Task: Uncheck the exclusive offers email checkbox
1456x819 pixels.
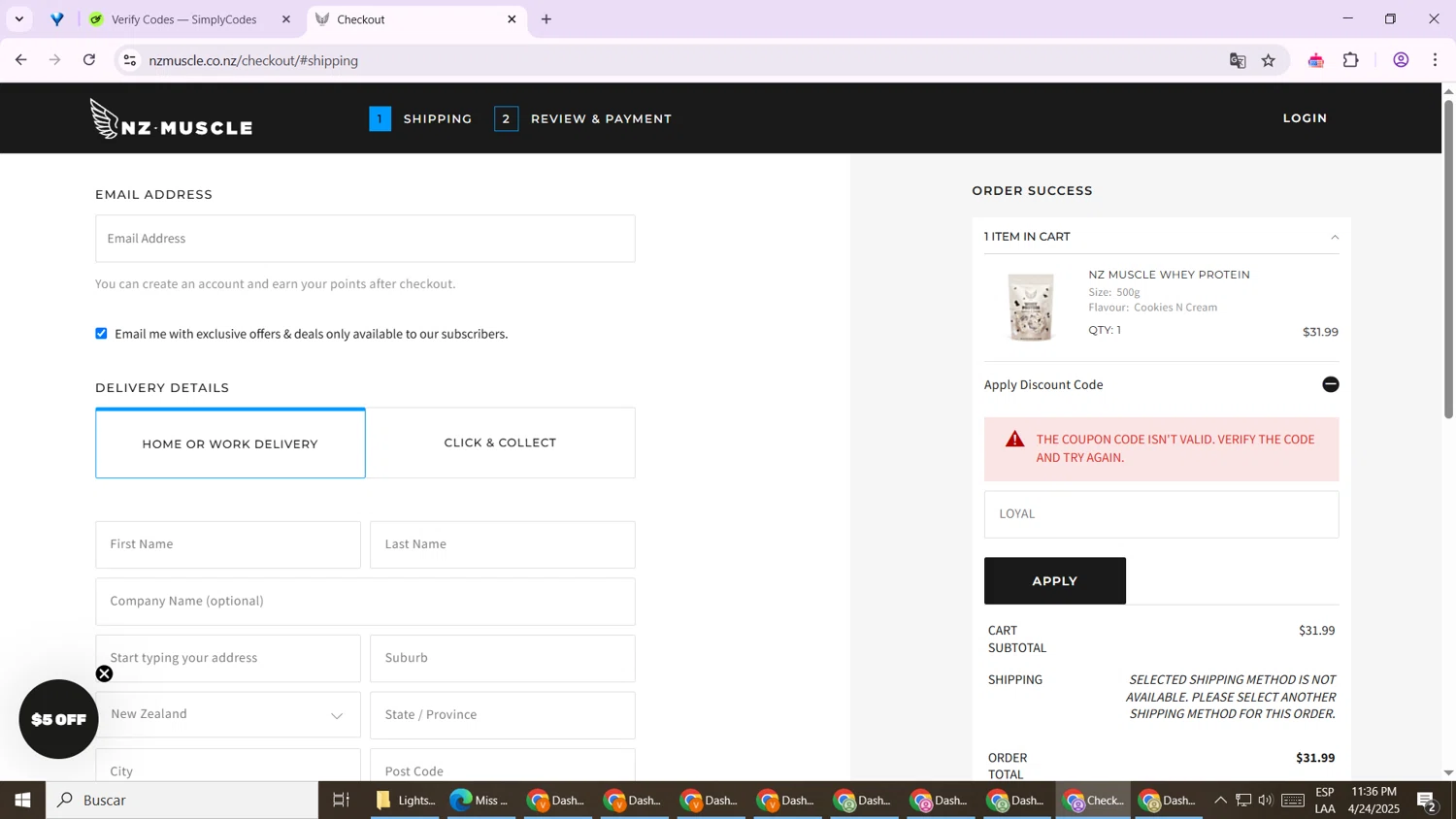Action: 101,333
